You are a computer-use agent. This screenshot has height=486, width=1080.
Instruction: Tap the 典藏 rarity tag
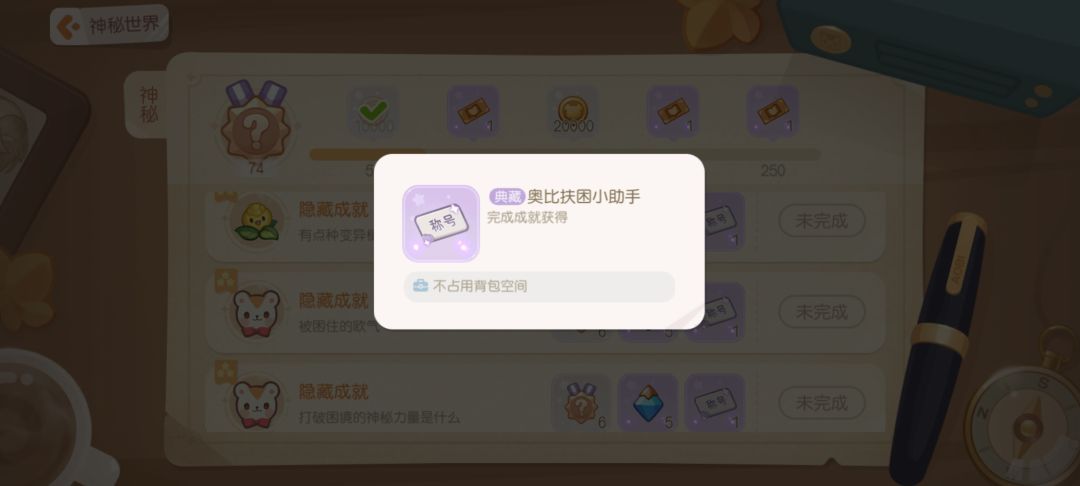pos(507,197)
